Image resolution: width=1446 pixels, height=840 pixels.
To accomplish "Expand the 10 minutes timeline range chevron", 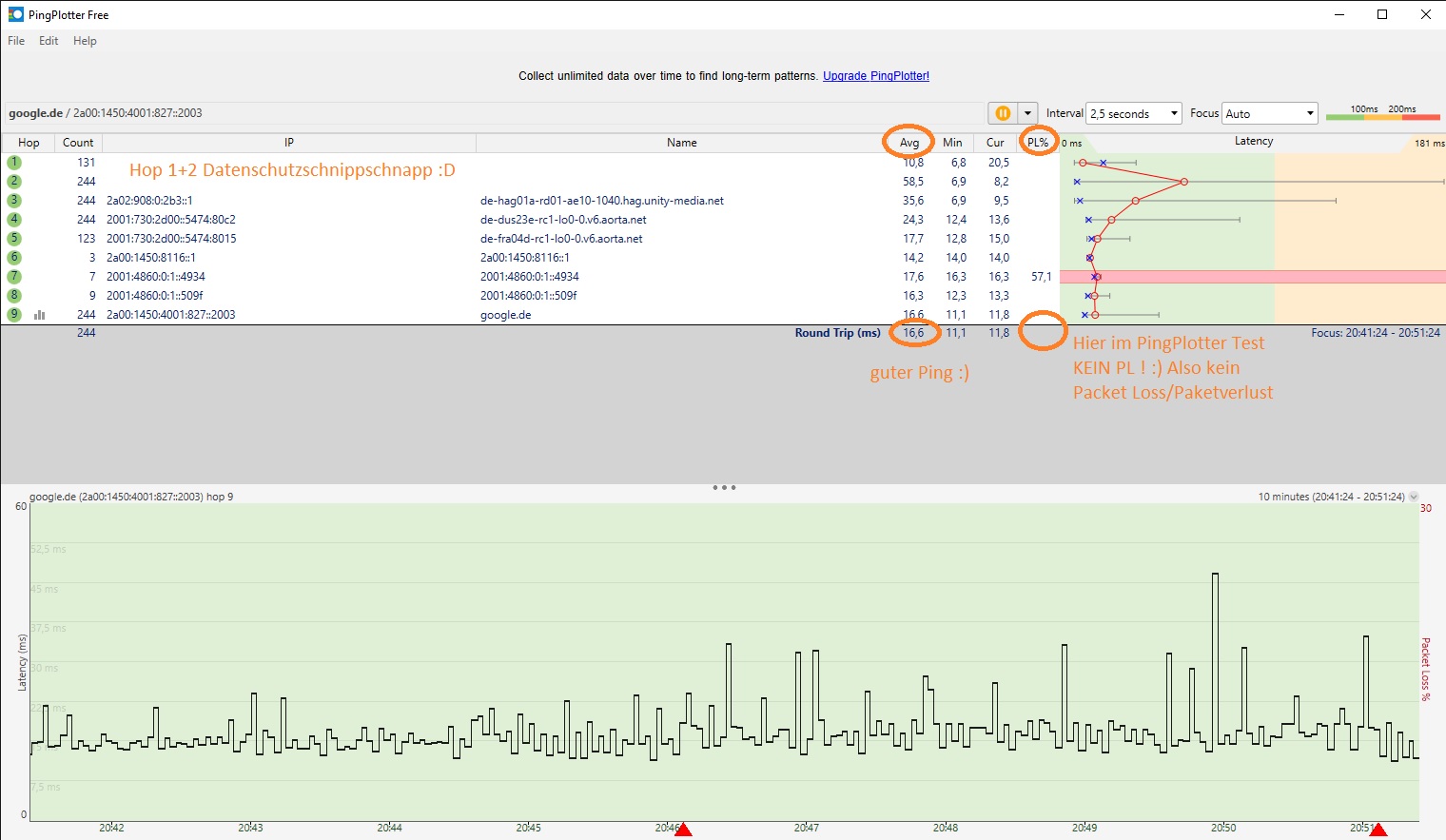I will pyautogui.click(x=1414, y=497).
